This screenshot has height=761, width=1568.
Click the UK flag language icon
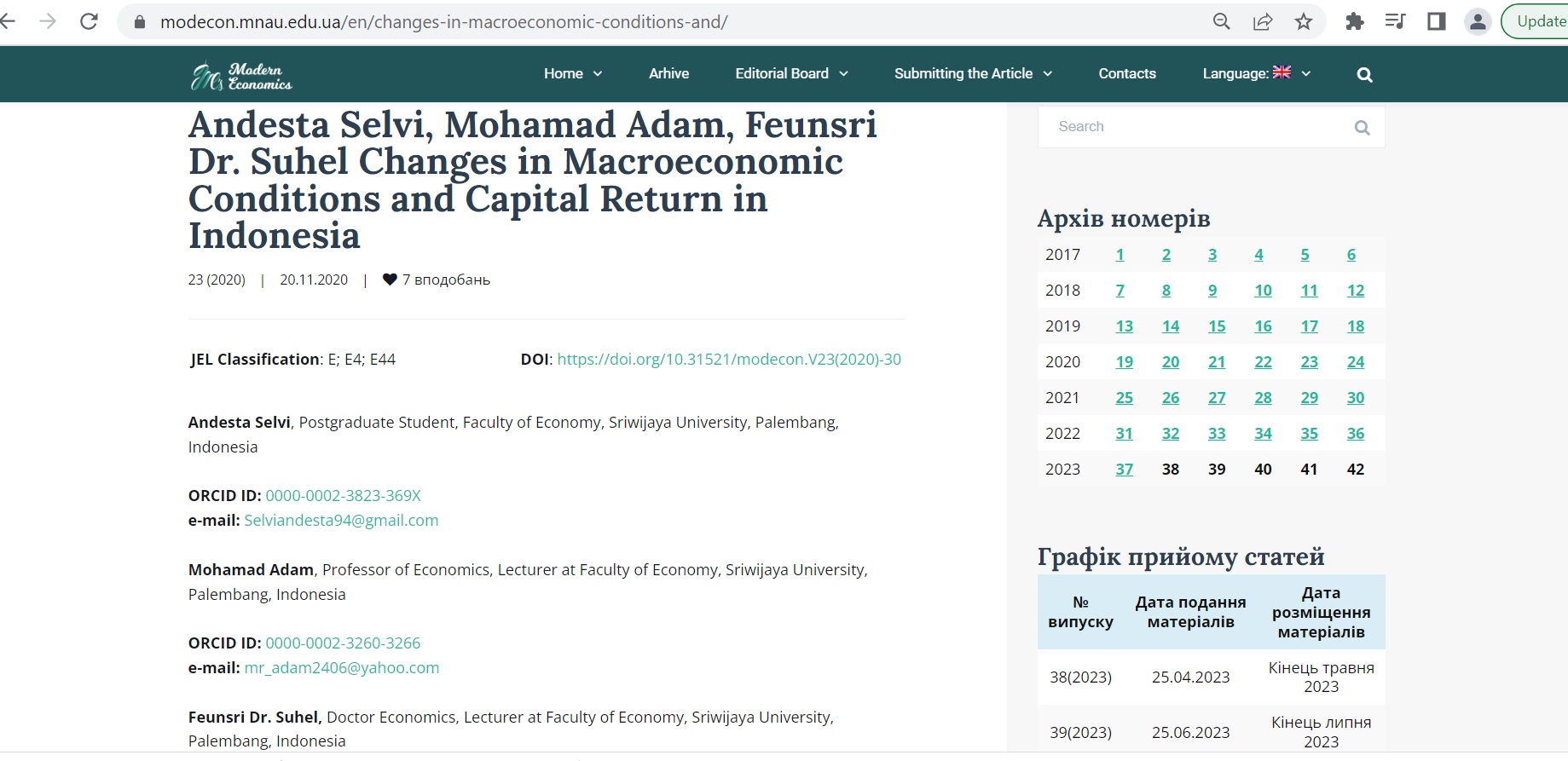point(1282,72)
